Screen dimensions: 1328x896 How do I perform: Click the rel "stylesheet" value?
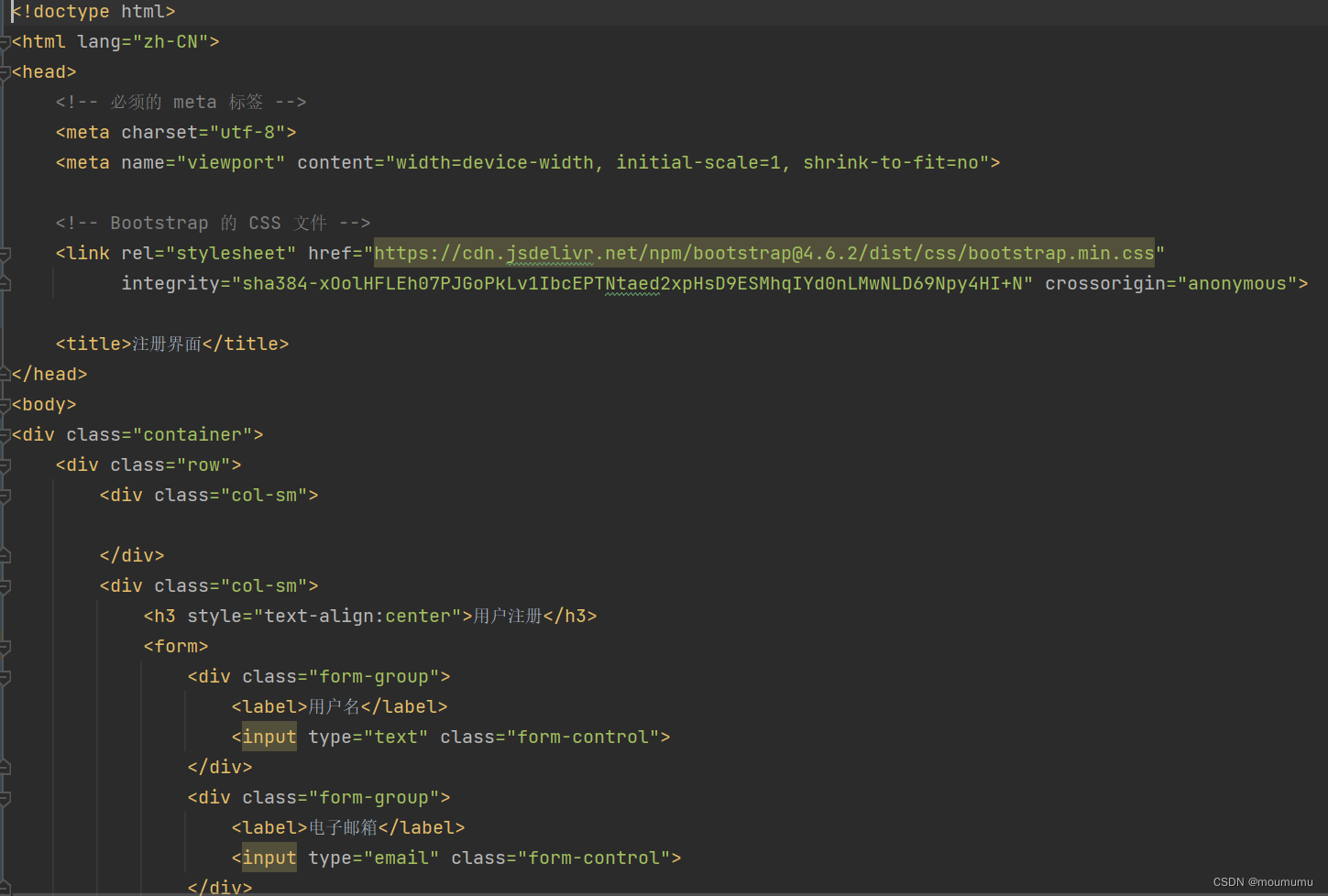pos(231,254)
